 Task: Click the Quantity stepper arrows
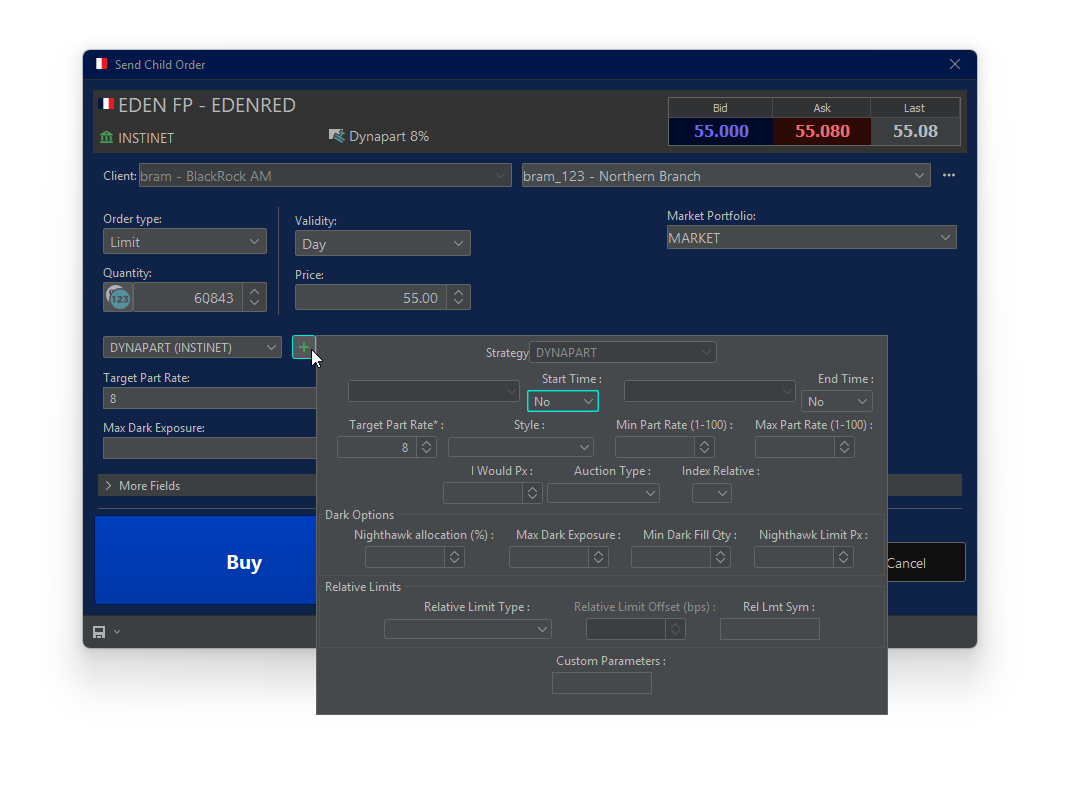pos(255,298)
